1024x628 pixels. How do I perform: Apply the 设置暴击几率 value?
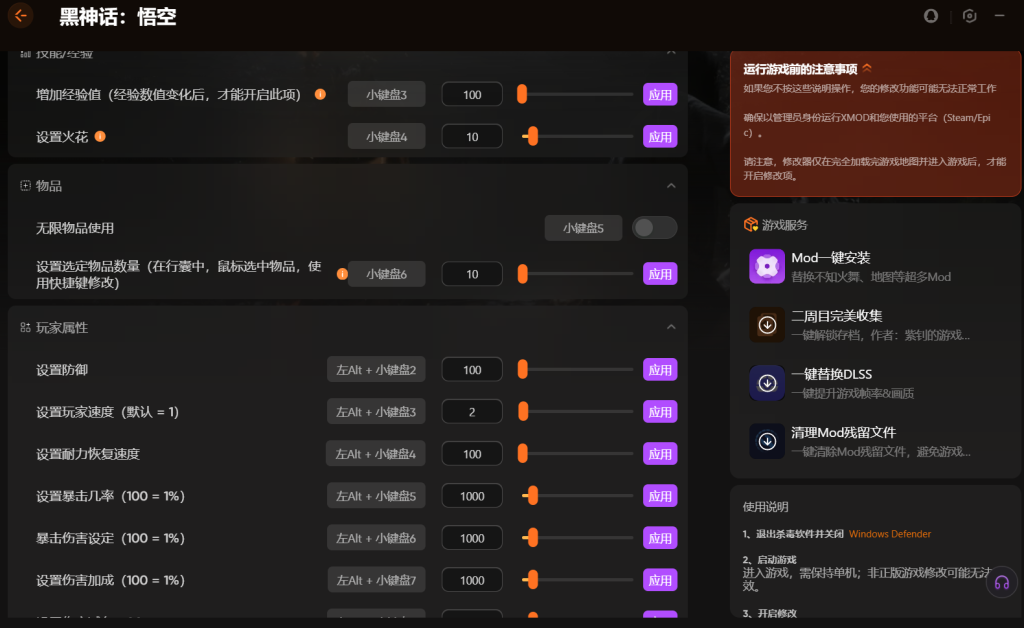click(x=660, y=496)
